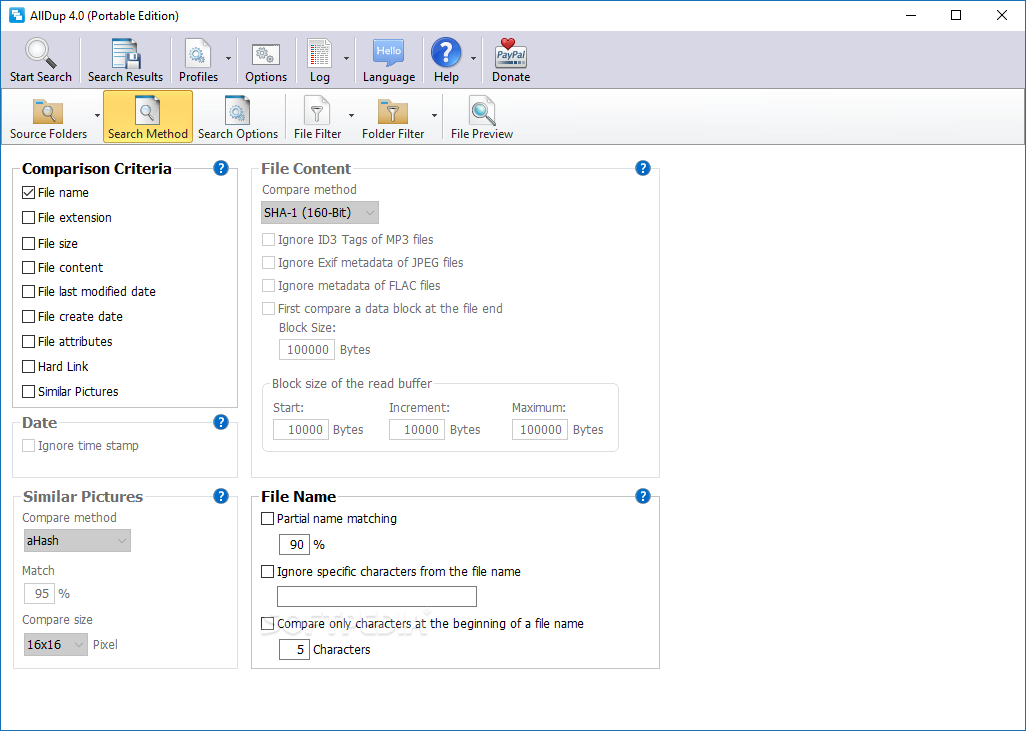
Task: Toggle Ignore metadata of FLAC files
Action: click(x=268, y=285)
